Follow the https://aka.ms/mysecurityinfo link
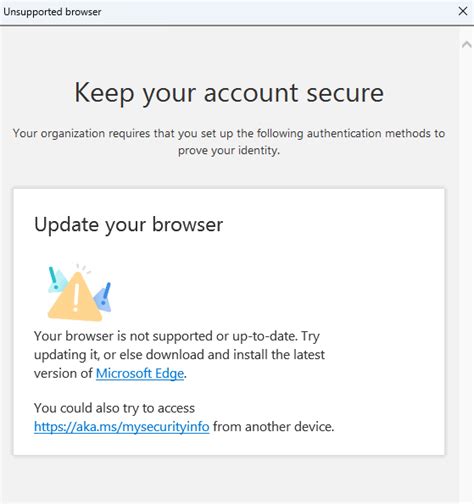This screenshot has width=474, height=504. pos(122,426)
